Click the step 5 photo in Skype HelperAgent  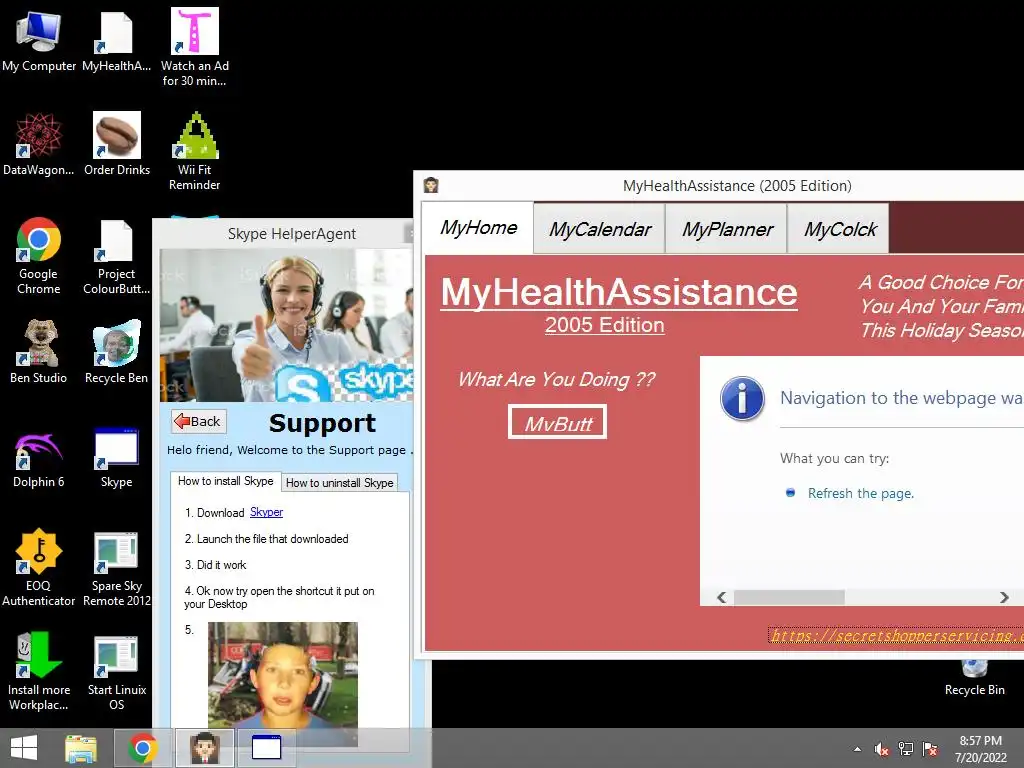click(283, 675)
